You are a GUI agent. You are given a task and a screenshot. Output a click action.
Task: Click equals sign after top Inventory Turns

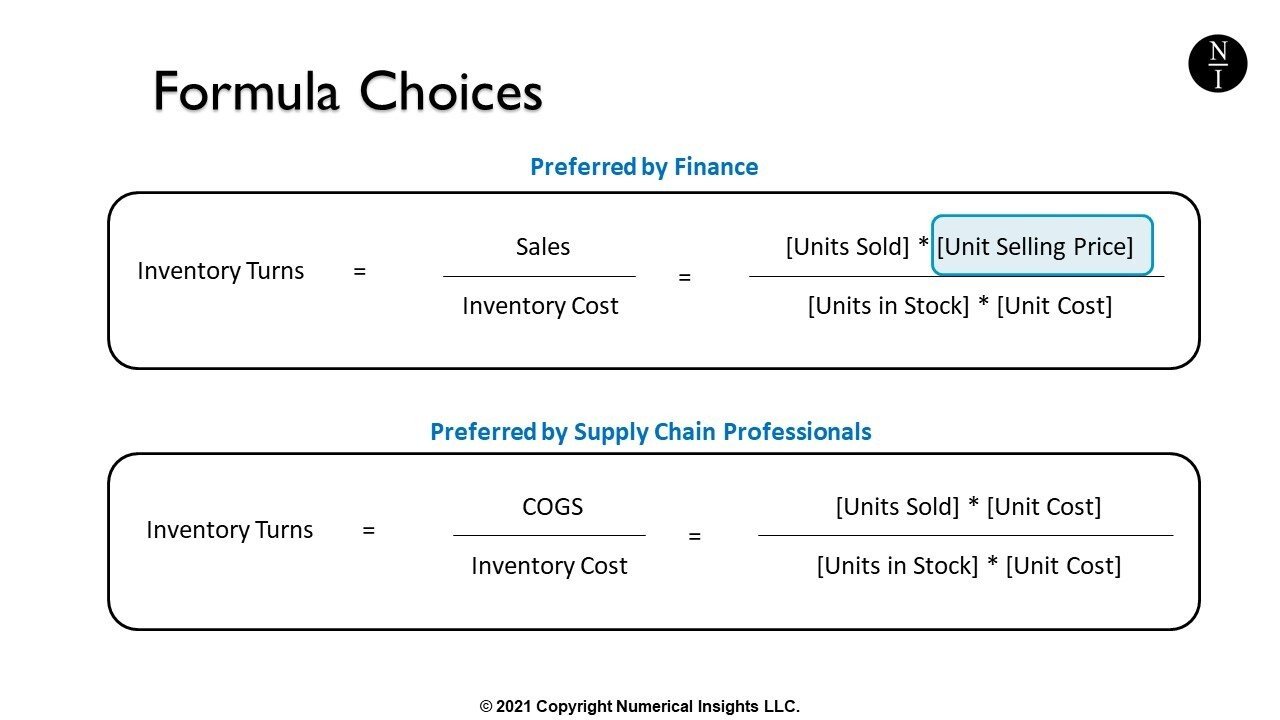[359, 271]
